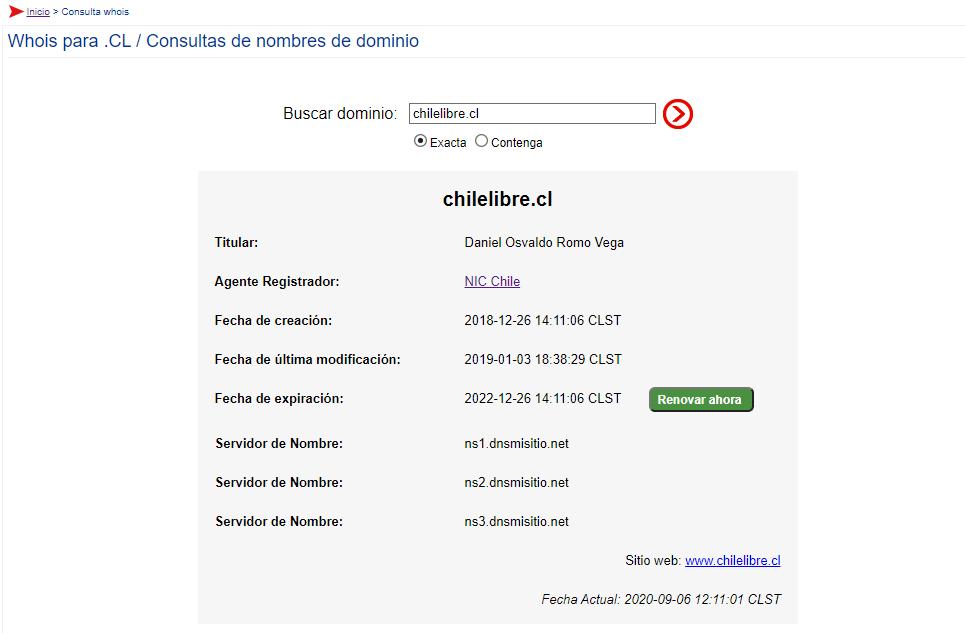
Task: Select the Exacta search option
Action: (420, 141)
